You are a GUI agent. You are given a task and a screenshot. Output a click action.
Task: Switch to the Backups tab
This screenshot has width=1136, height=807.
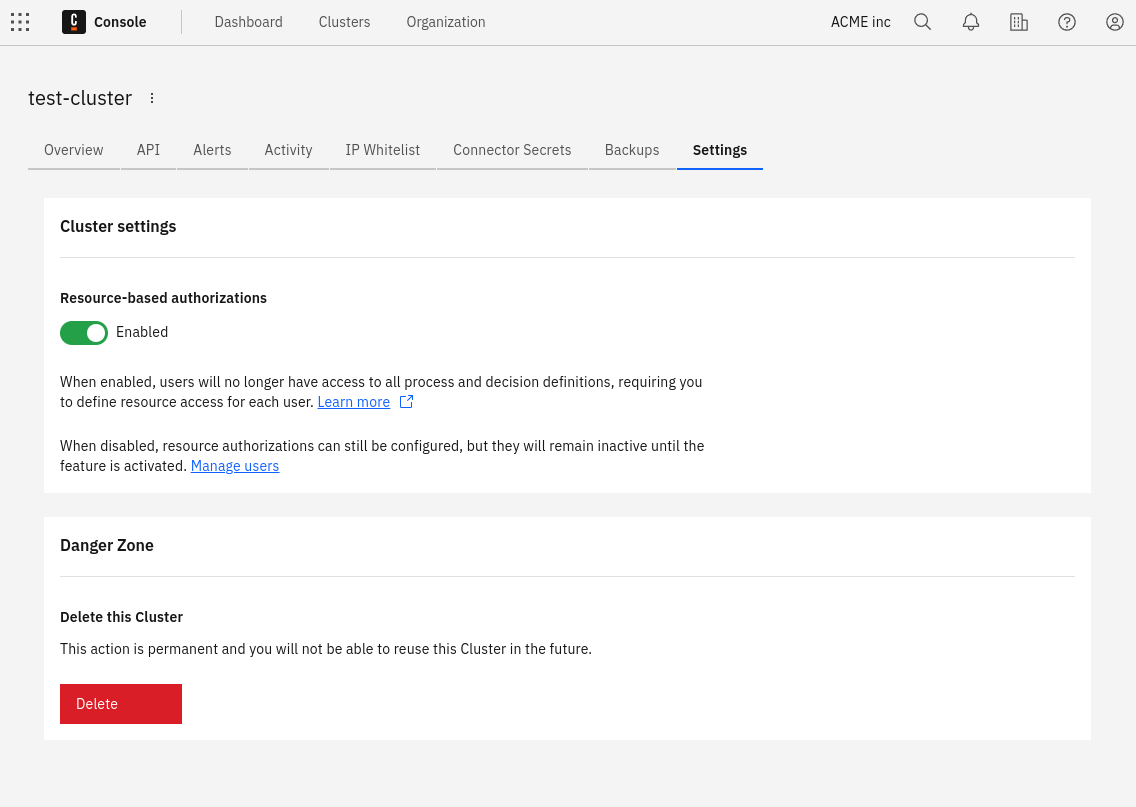tap(631, 150)
